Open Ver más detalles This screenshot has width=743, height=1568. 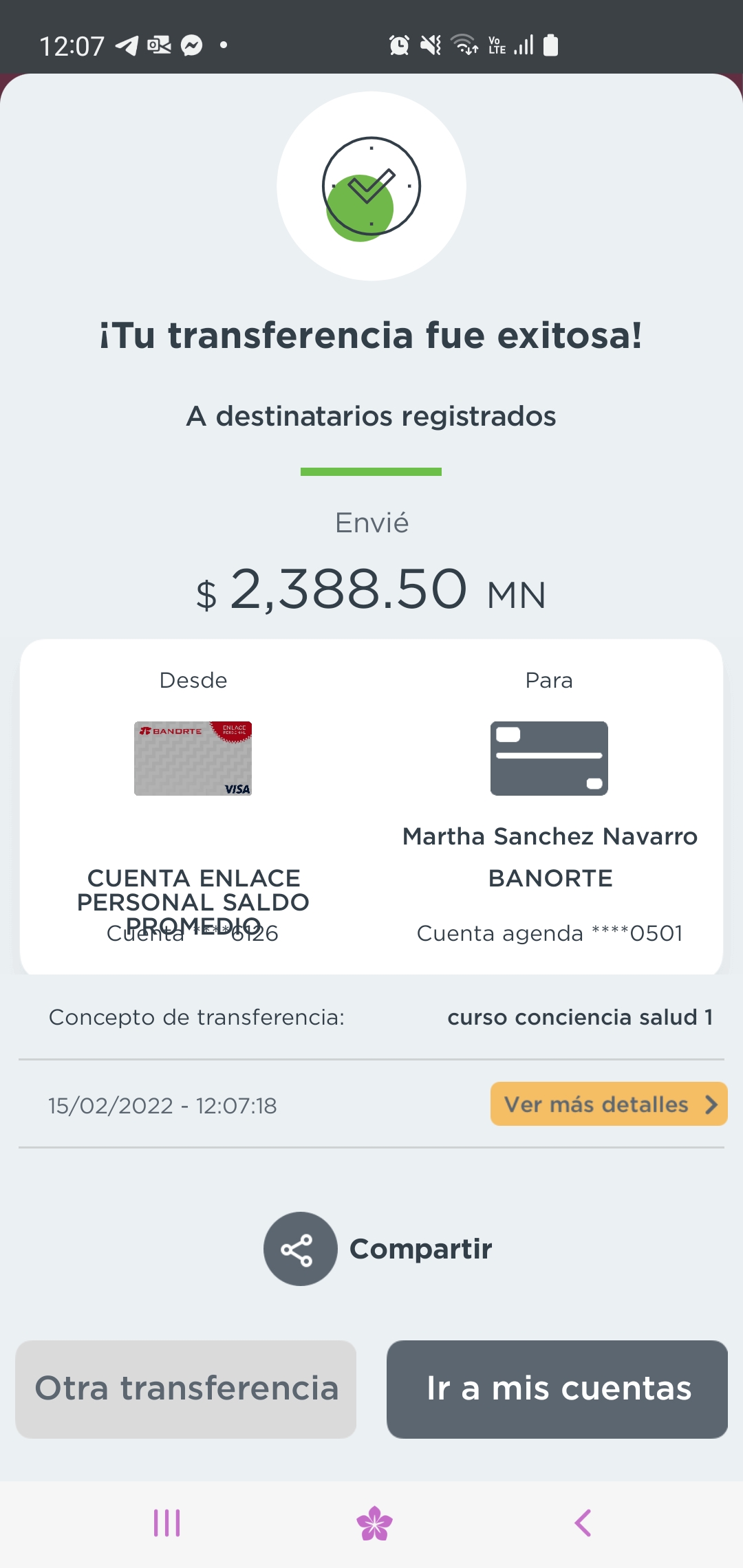[596, 1104]
